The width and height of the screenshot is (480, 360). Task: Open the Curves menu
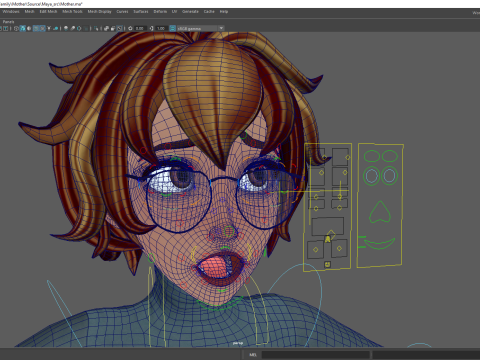click(x=122, y=12)
